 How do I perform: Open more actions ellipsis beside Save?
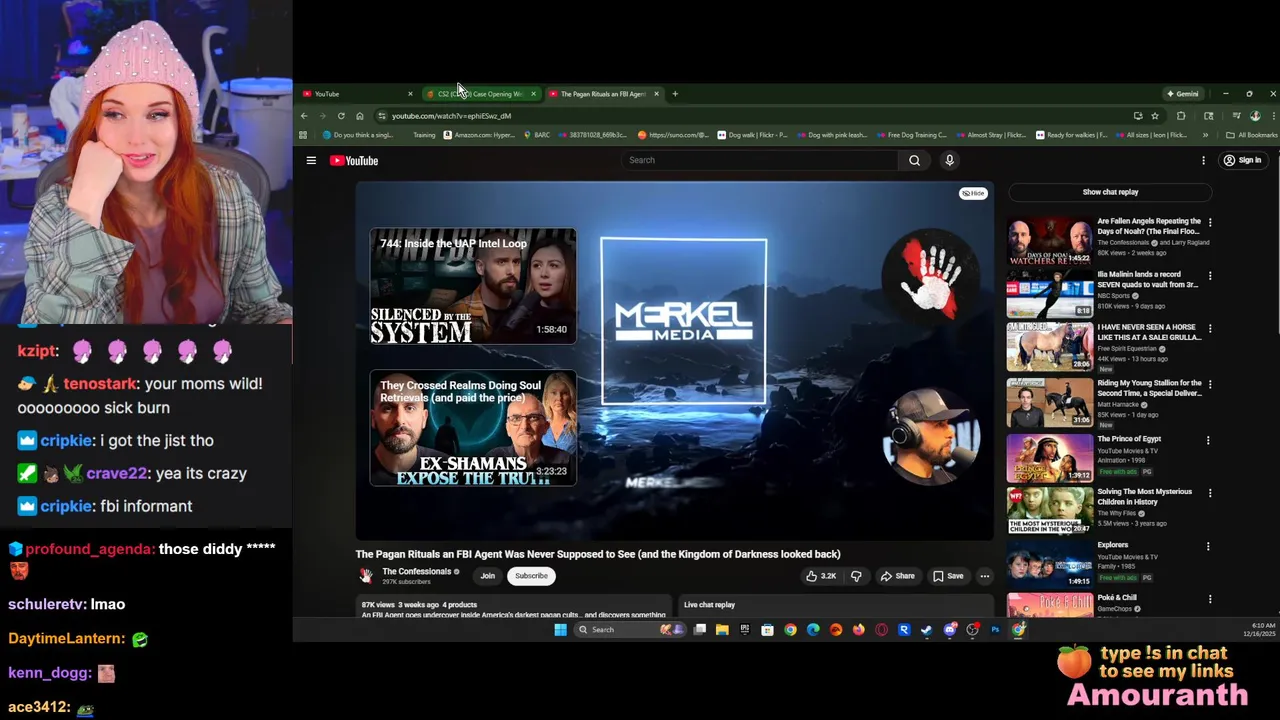(x=984, y=576)
